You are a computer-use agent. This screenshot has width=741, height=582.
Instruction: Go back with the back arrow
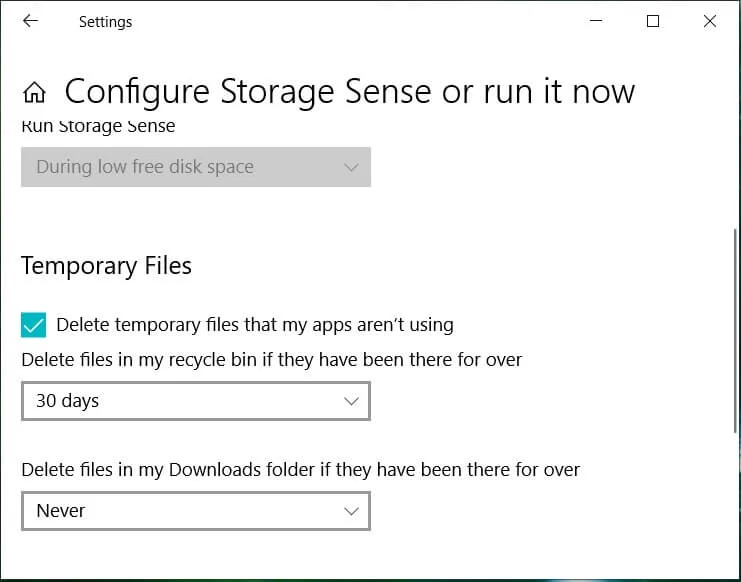point(30,21)
